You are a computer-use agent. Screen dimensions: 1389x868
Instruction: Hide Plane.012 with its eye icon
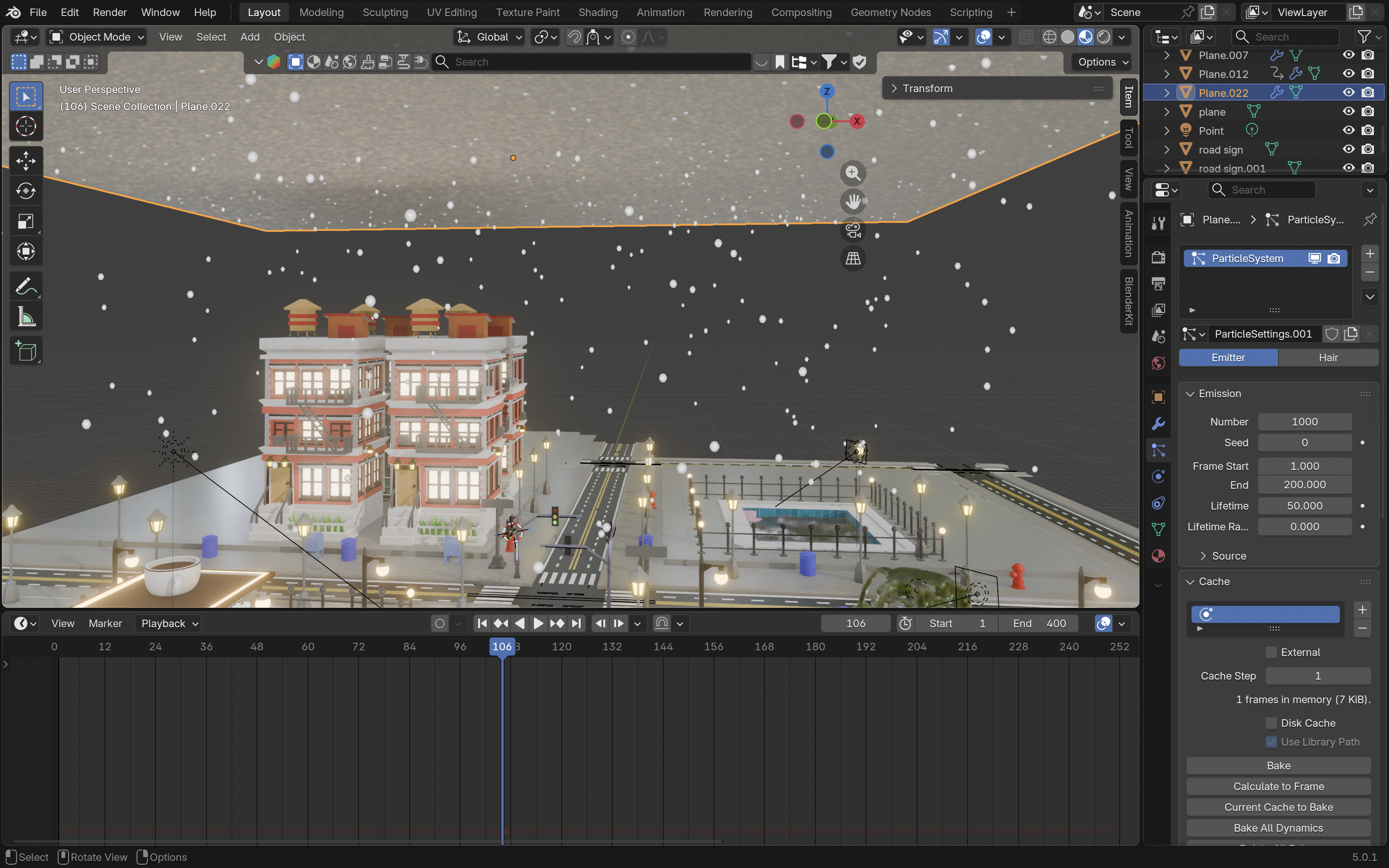pyautogui.click(x=1348, y=74)
